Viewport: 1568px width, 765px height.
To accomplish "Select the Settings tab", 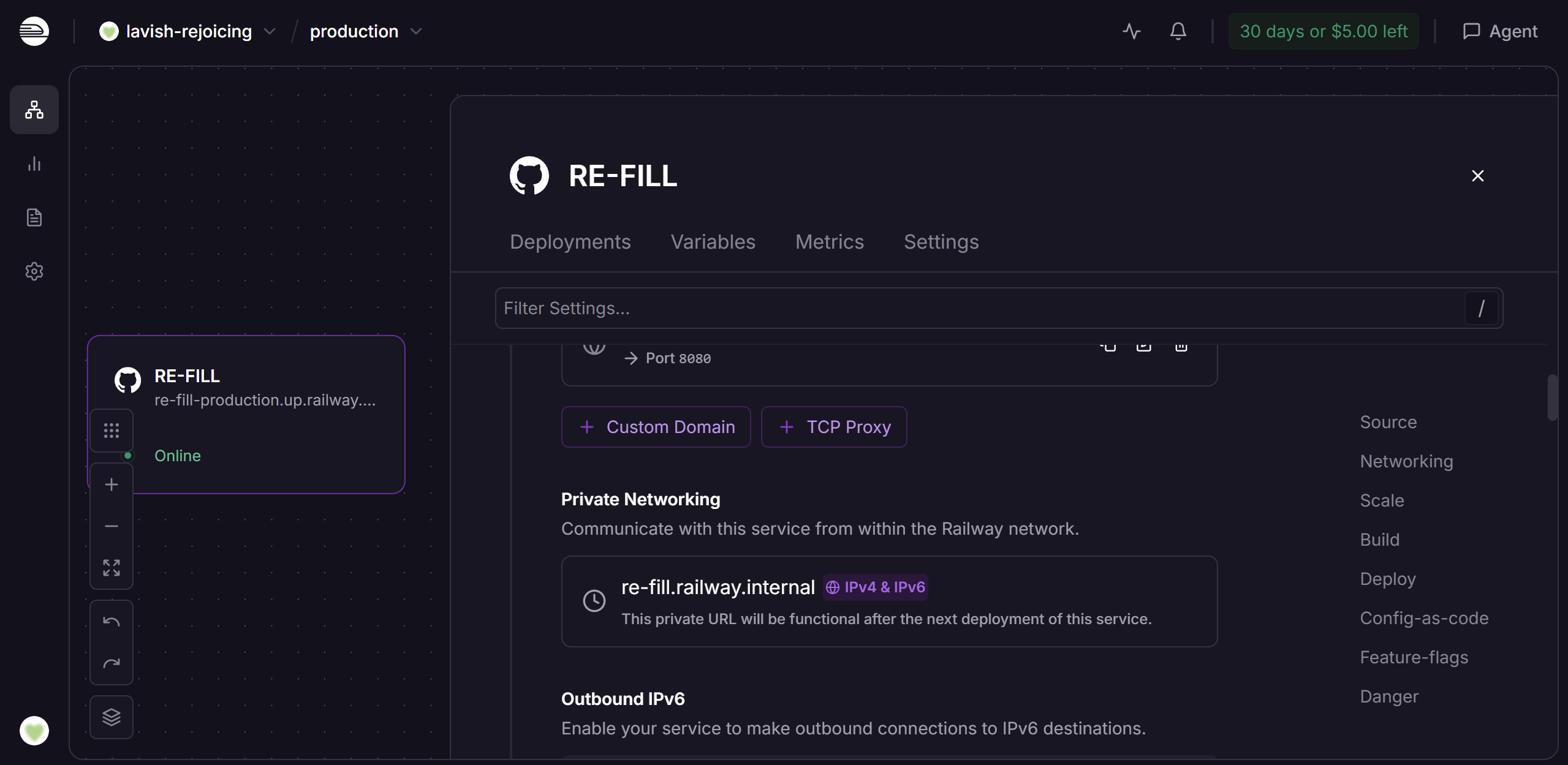I will 941,242.
